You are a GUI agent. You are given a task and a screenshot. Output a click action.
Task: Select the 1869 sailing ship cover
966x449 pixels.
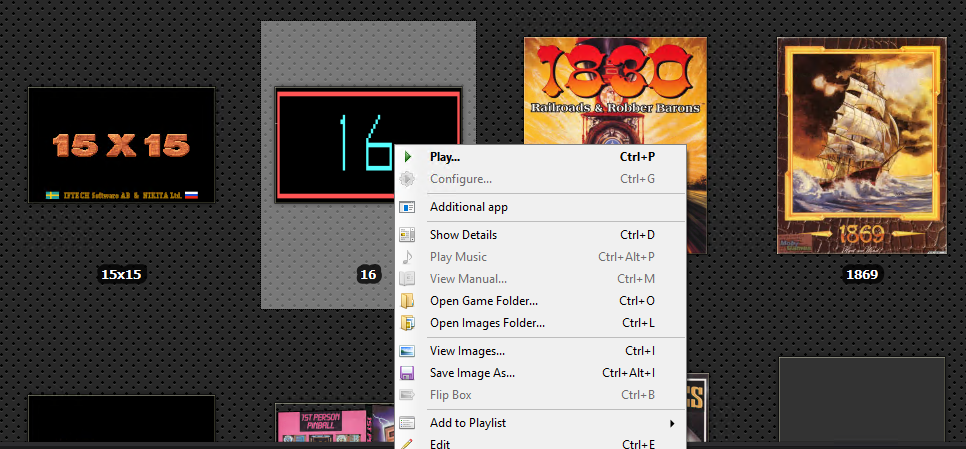tap(861, 145)
